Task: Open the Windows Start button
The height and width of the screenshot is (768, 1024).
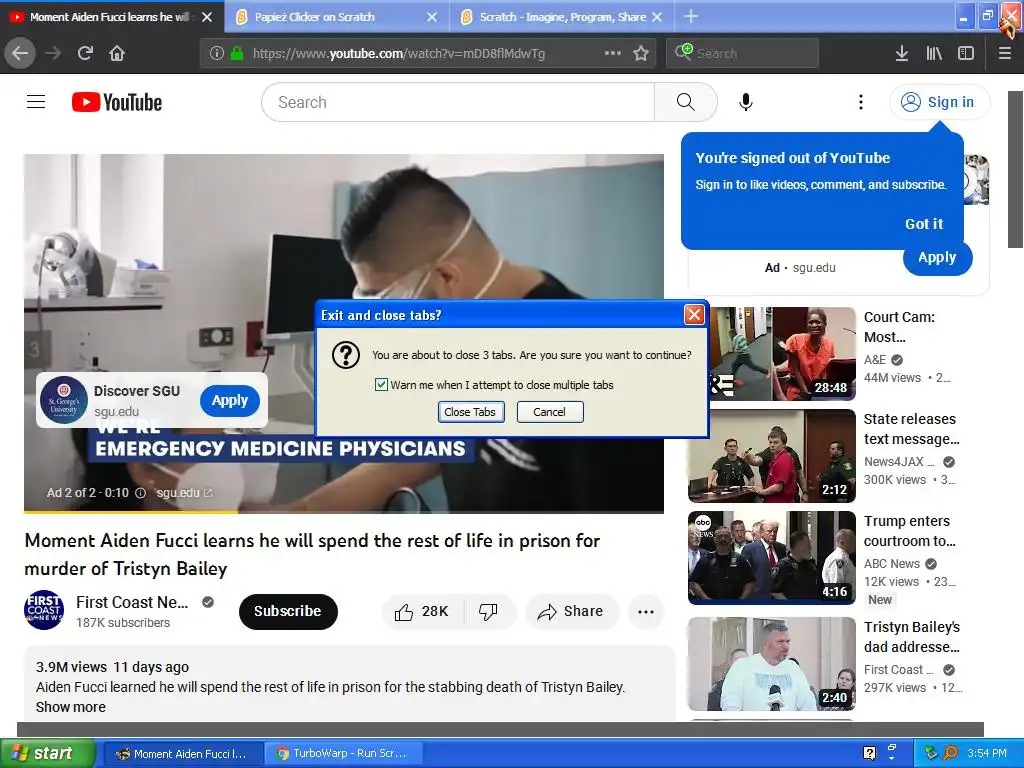Action: [48, 754]
